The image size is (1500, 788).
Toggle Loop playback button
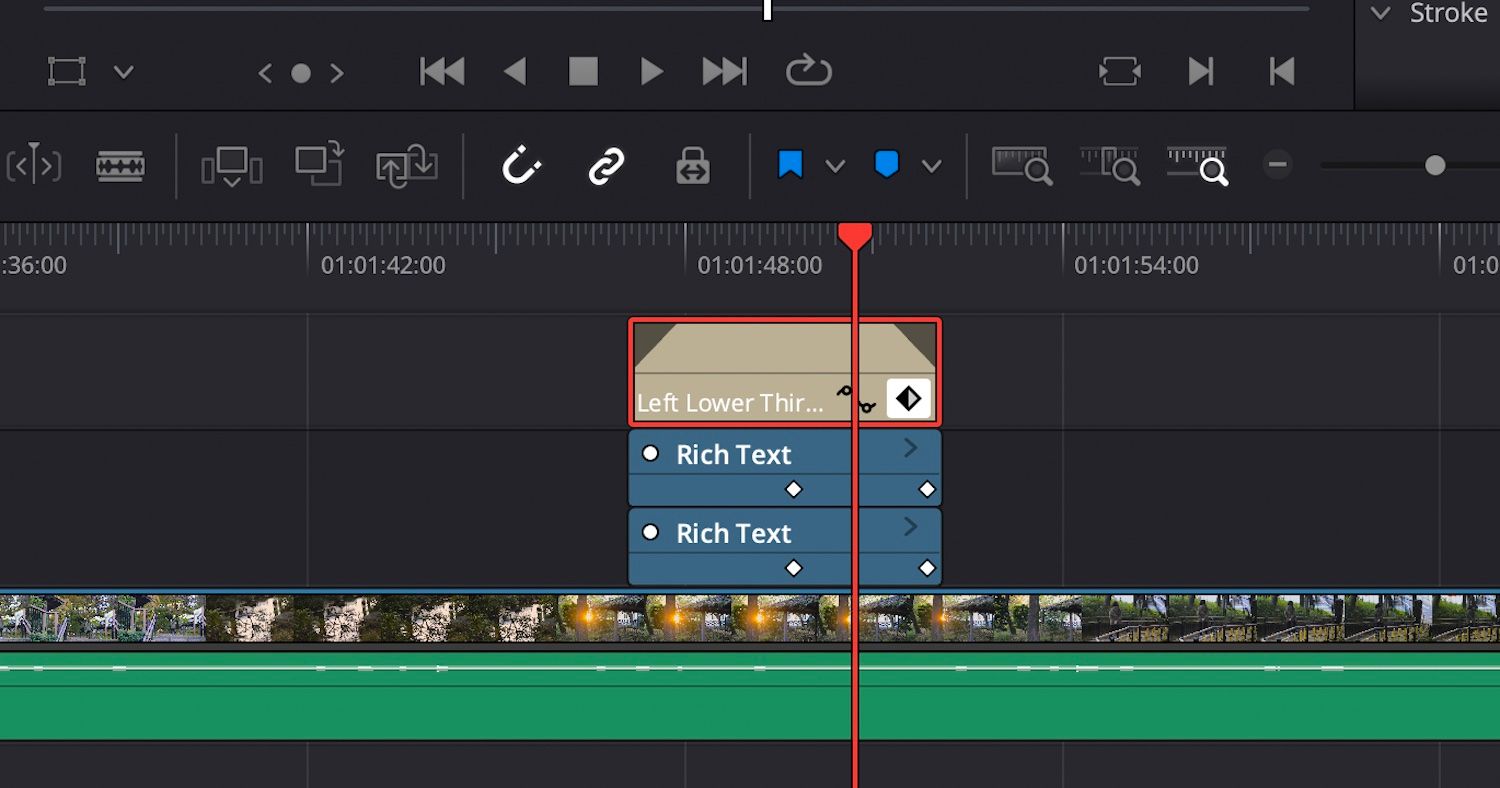808,71
